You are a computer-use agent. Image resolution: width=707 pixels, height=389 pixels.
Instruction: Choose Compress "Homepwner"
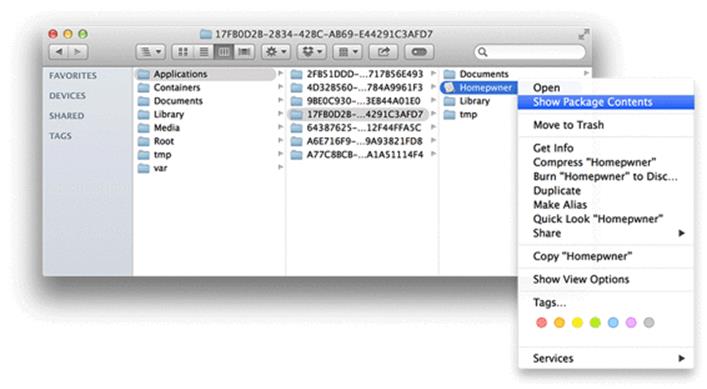click(x=606, y=162)
